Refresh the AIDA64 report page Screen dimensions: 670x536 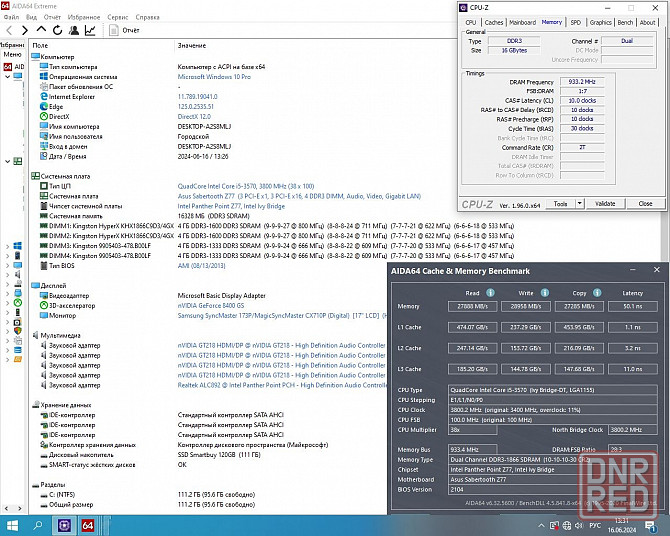(57, 30)
